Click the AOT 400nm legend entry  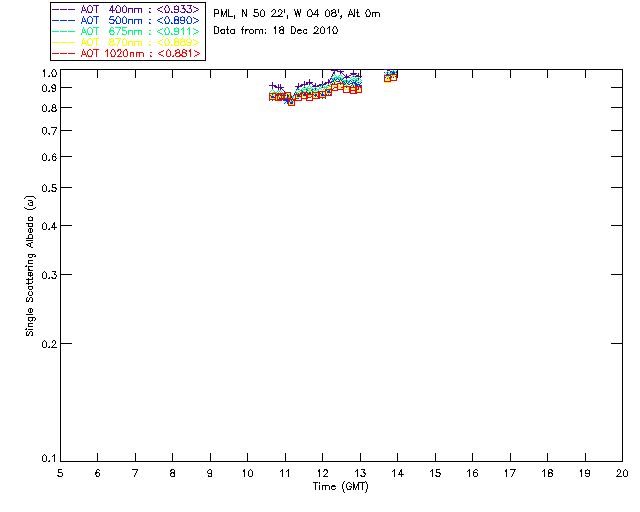126,9
